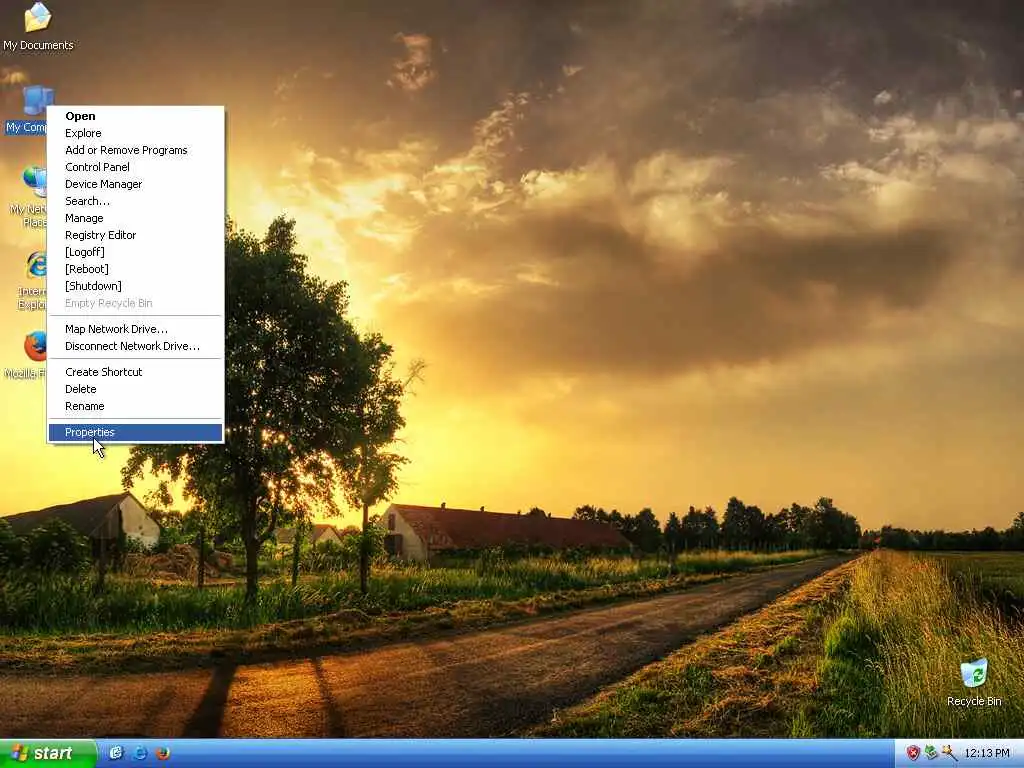This screenshot has width=1024, height=768.
Task: Select Disconnect Network Drive... menu item
Action: click(135, 346)
